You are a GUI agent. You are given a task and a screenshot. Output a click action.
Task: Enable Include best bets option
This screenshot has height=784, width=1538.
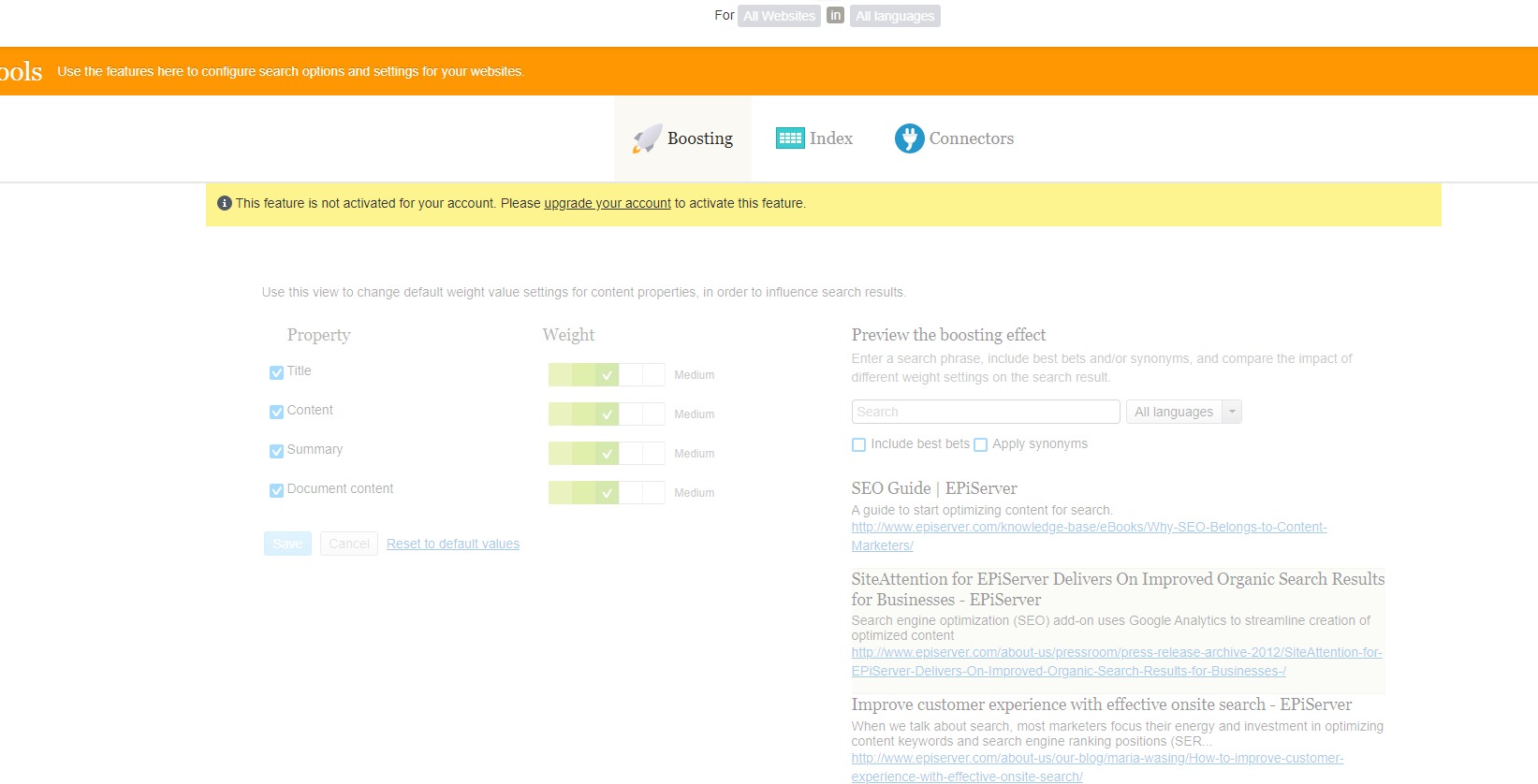coord(858,444)
